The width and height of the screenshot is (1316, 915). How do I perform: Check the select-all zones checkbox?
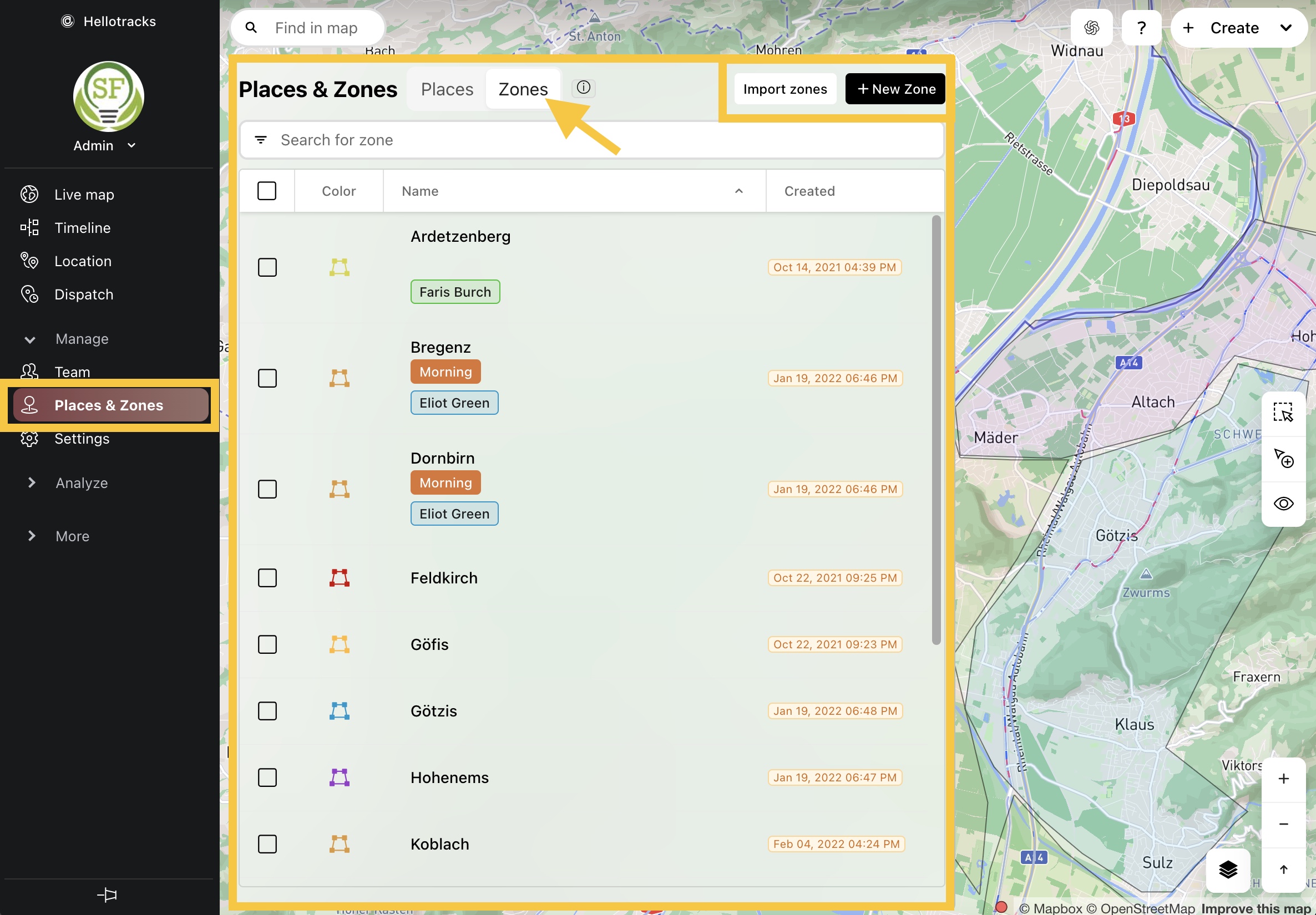point(267,191)
